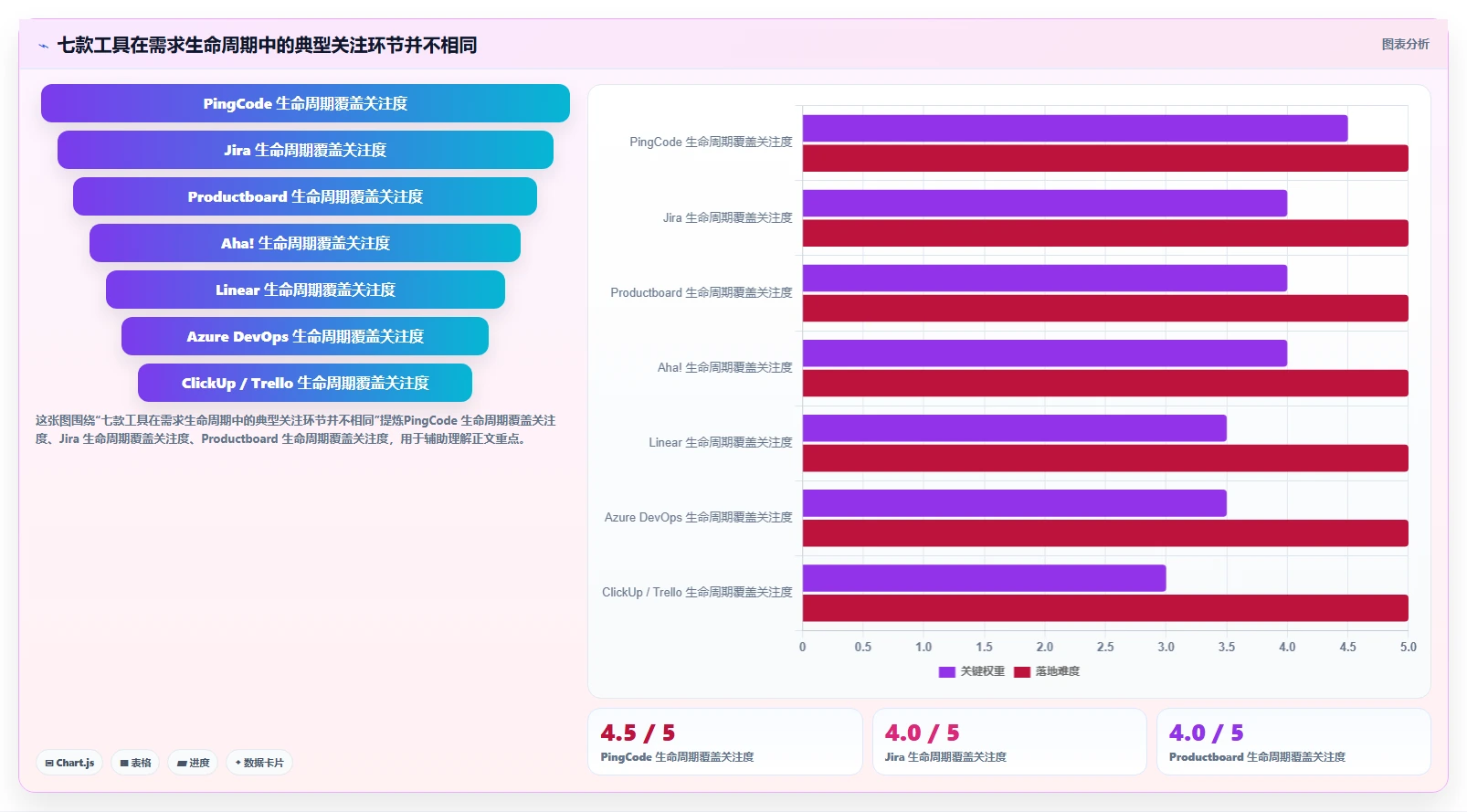Select the Linear funnel bar

(305, 290)
